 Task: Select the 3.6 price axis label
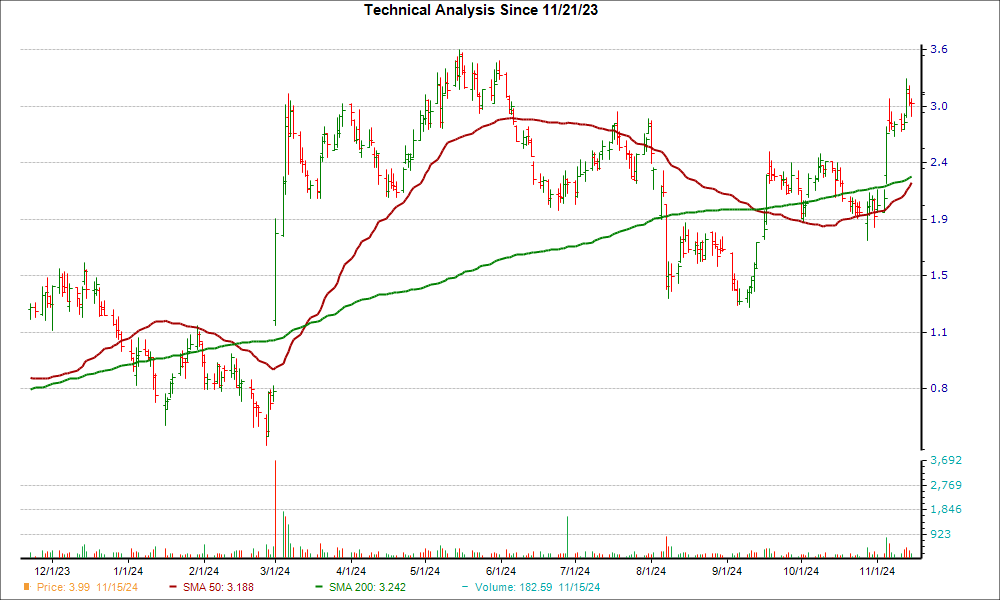(x=939, y=50)
